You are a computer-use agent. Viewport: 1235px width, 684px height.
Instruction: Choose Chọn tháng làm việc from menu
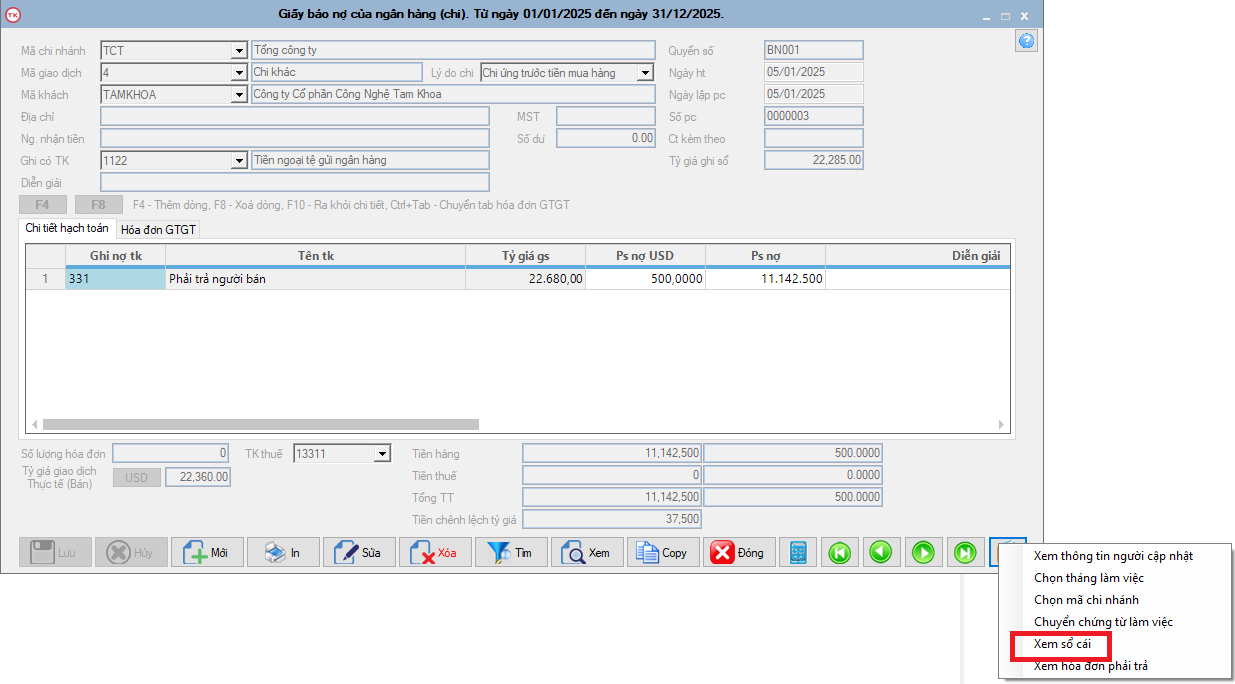(x=1088, y=578)
